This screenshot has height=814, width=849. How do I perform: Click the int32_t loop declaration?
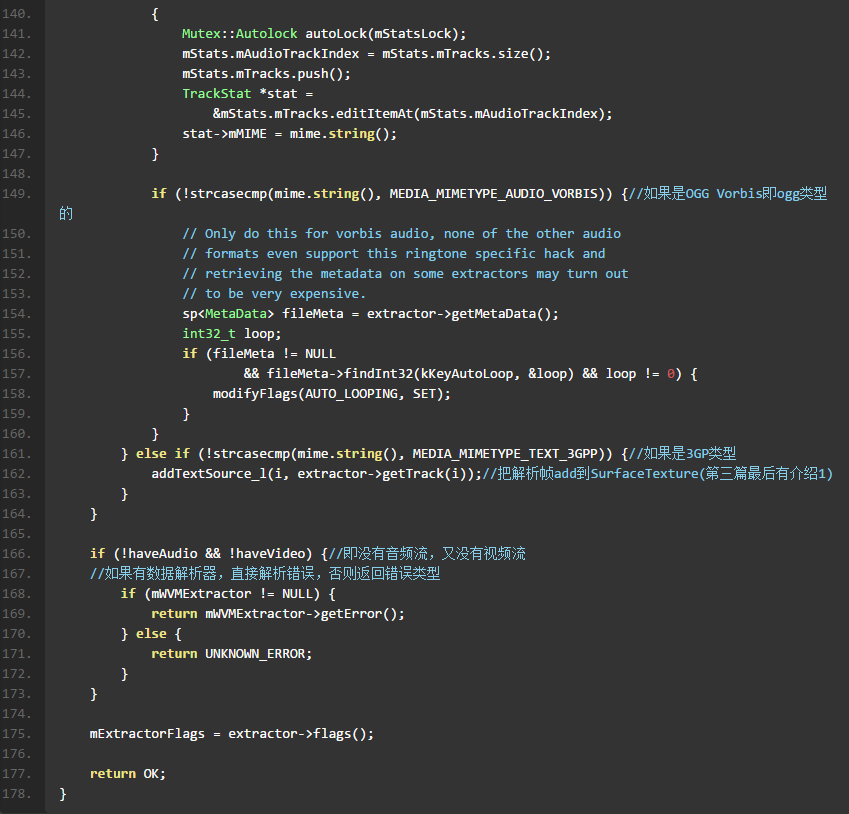pyautogui.click(x=232, y=334)
